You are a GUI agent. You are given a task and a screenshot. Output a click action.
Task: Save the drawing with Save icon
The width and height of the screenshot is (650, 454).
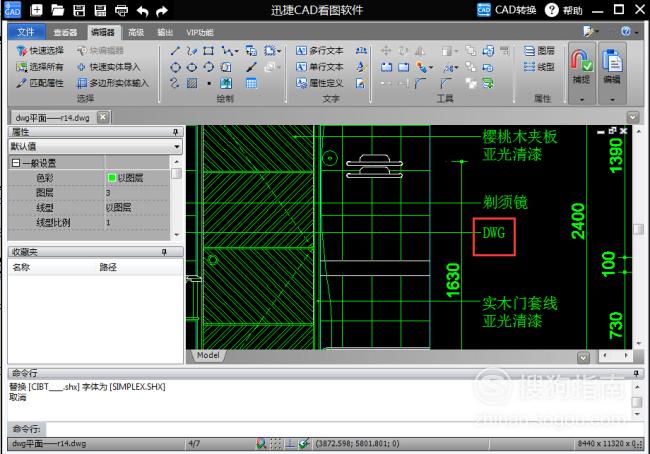click(x=79, y=10)
